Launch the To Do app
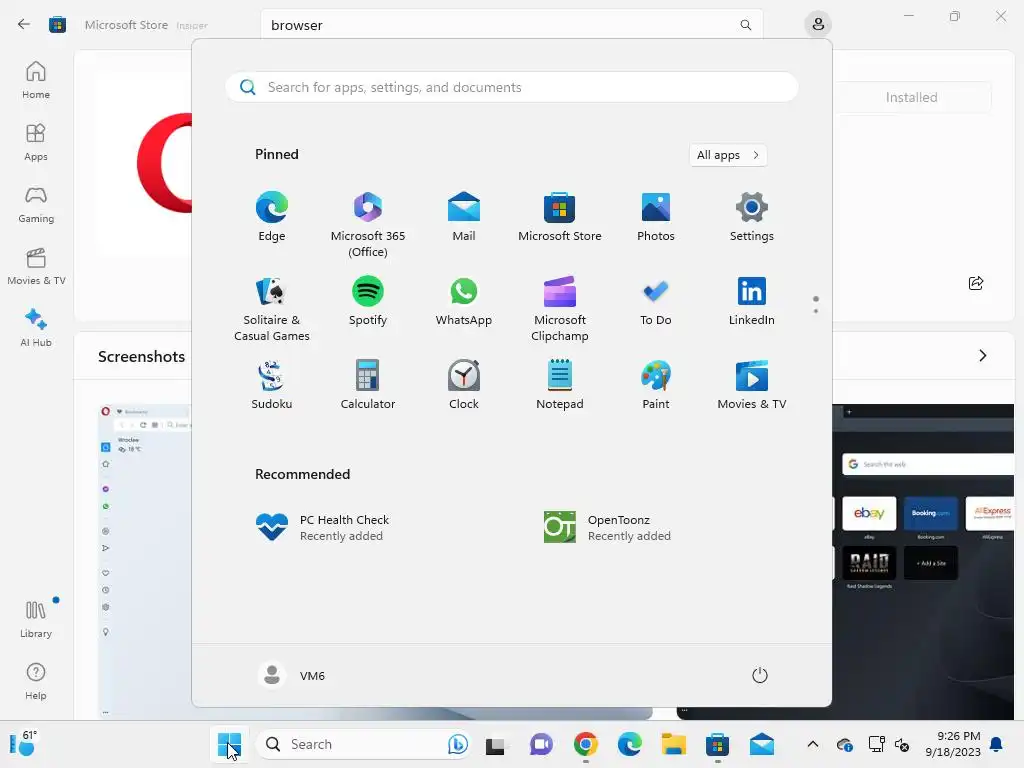The height and width of the screenshot is (768, 1024). click(x=656, y=302)
